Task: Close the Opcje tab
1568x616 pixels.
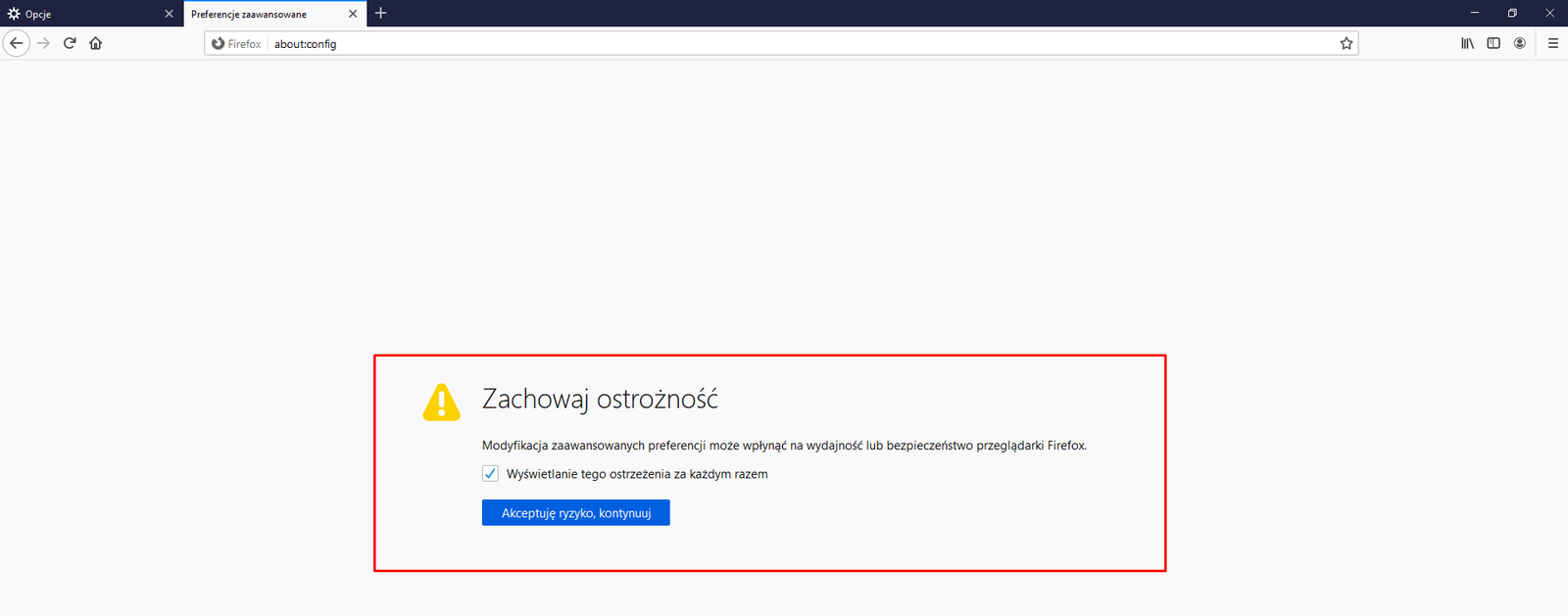Action: click(169, 14)
